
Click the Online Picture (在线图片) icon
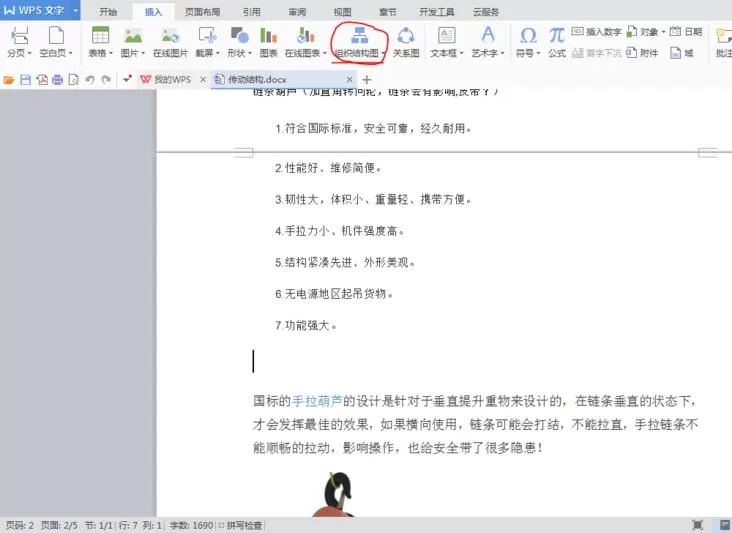tap(170, 42)
